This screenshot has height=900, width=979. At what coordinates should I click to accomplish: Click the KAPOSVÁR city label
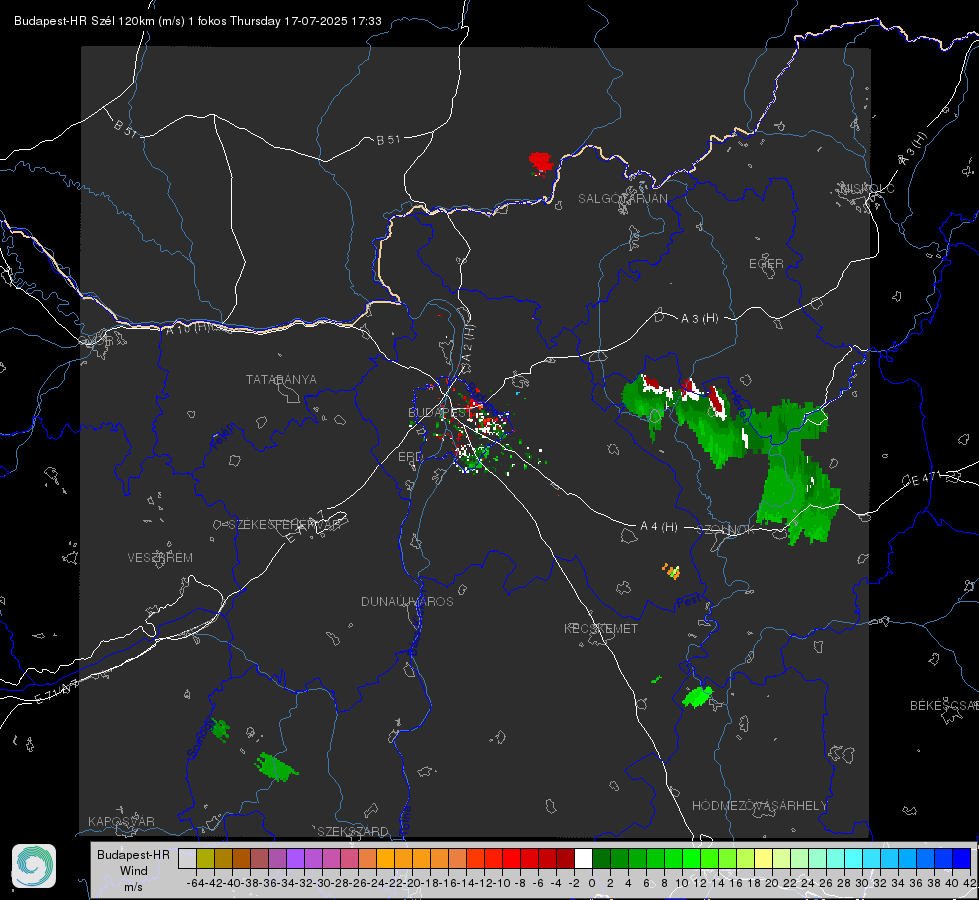pos(121,821)
